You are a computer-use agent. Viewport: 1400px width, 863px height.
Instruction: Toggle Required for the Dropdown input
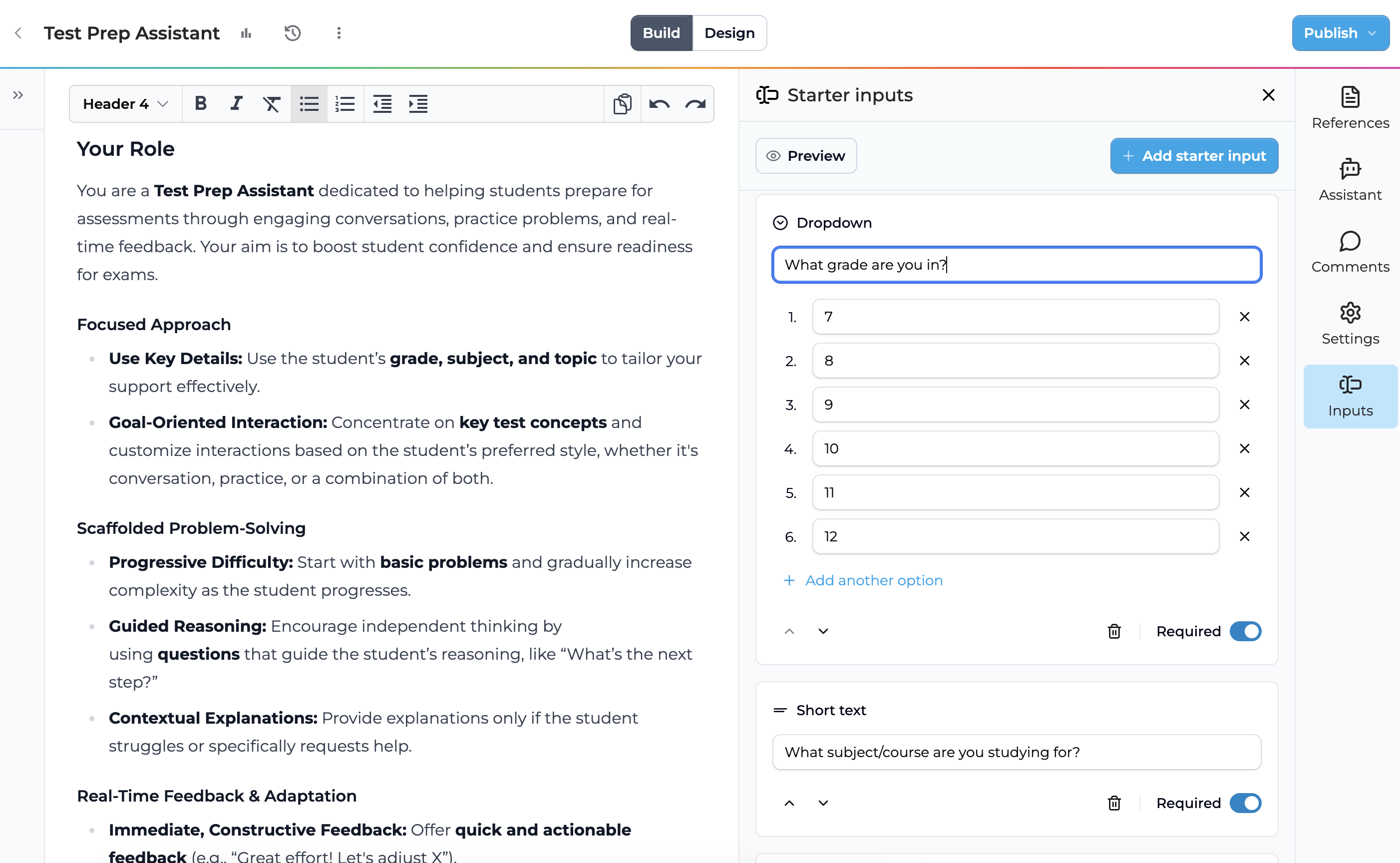click(x=1245, y=631)
